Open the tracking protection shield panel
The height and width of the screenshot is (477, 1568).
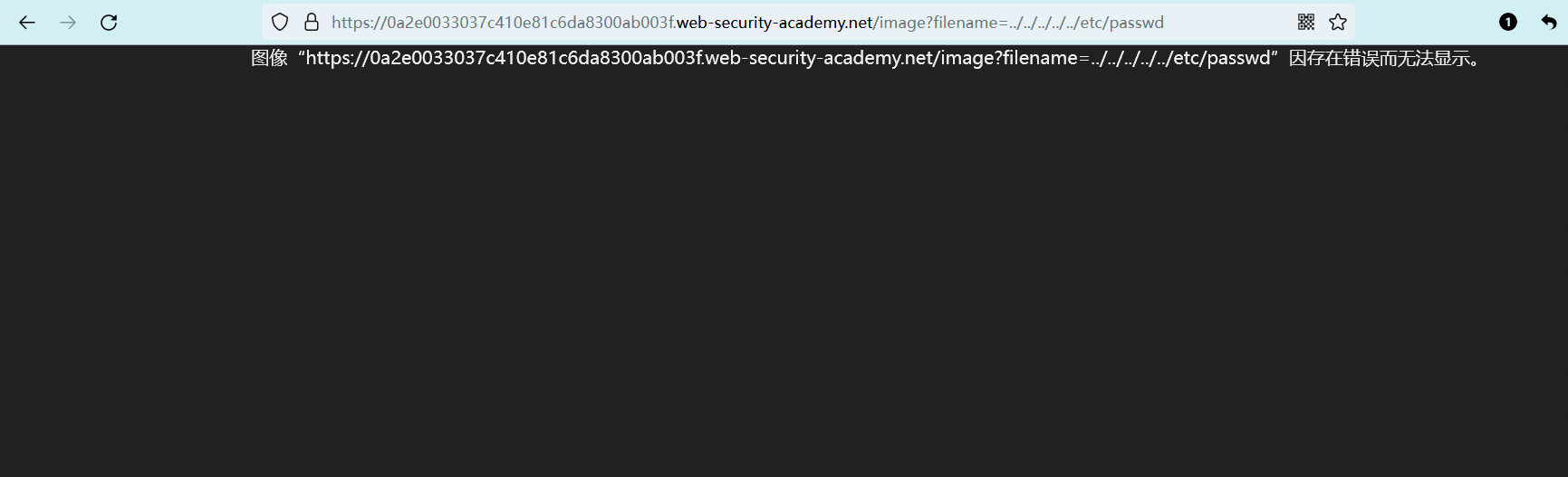click(280, 23)
